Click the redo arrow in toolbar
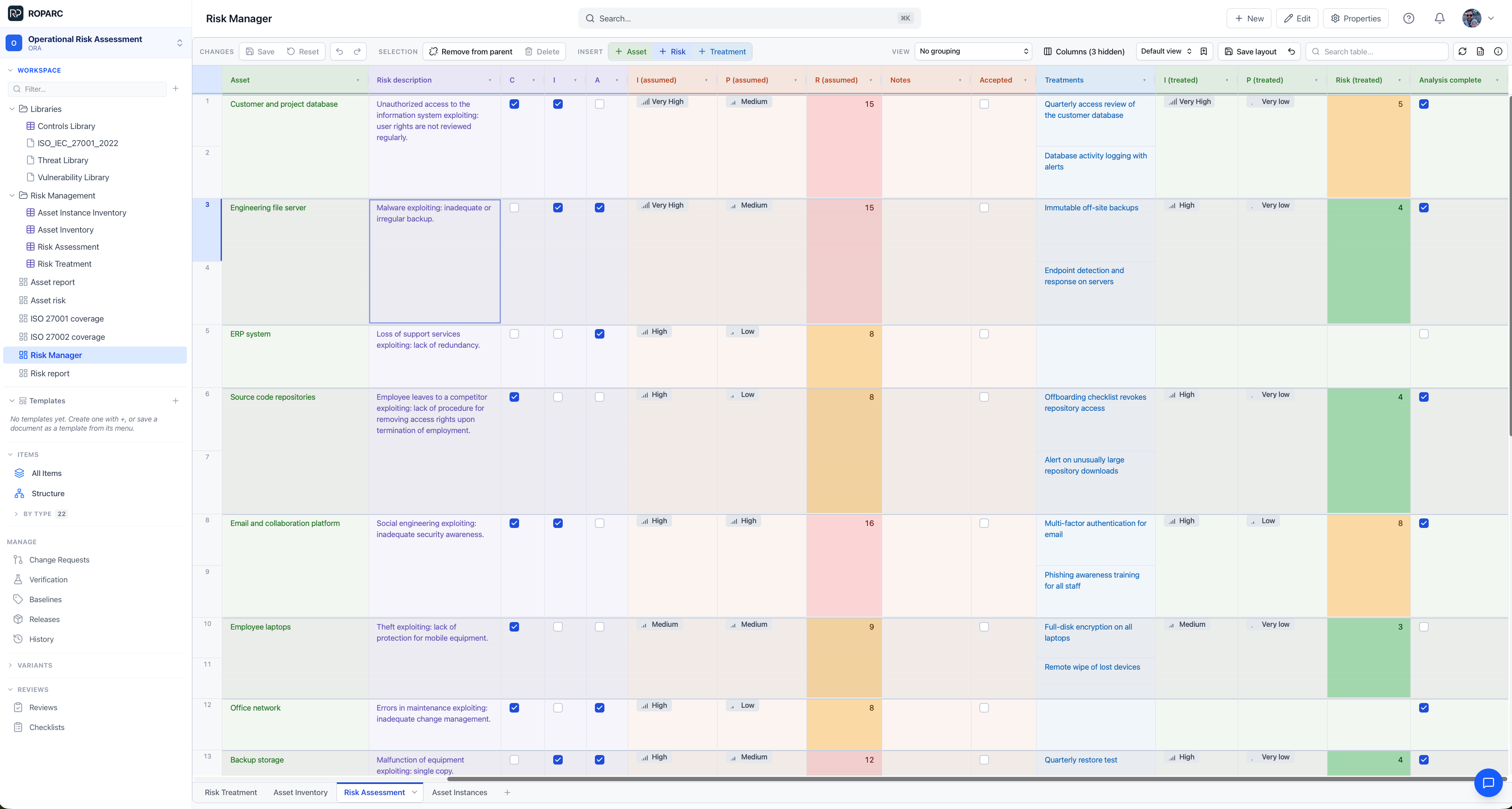1512x809 pixels. click(358, 52)
